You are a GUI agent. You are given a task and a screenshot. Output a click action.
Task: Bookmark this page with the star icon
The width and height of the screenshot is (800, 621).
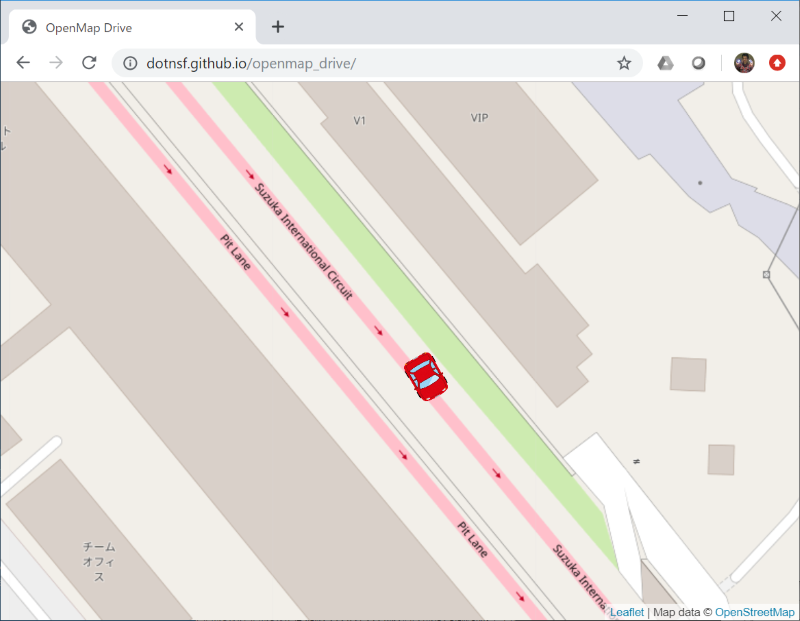623,63
